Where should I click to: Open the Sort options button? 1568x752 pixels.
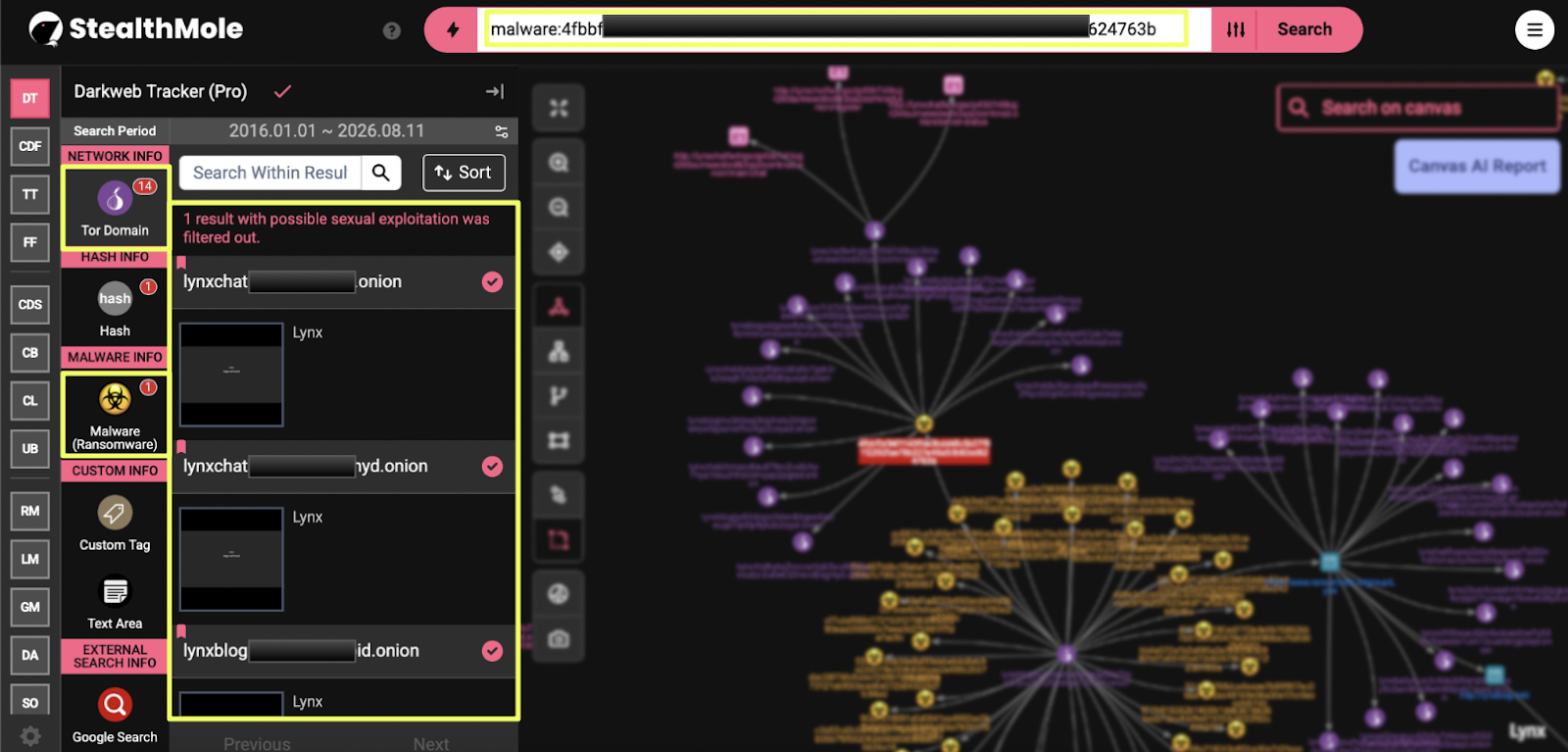(x=464, y=173)
